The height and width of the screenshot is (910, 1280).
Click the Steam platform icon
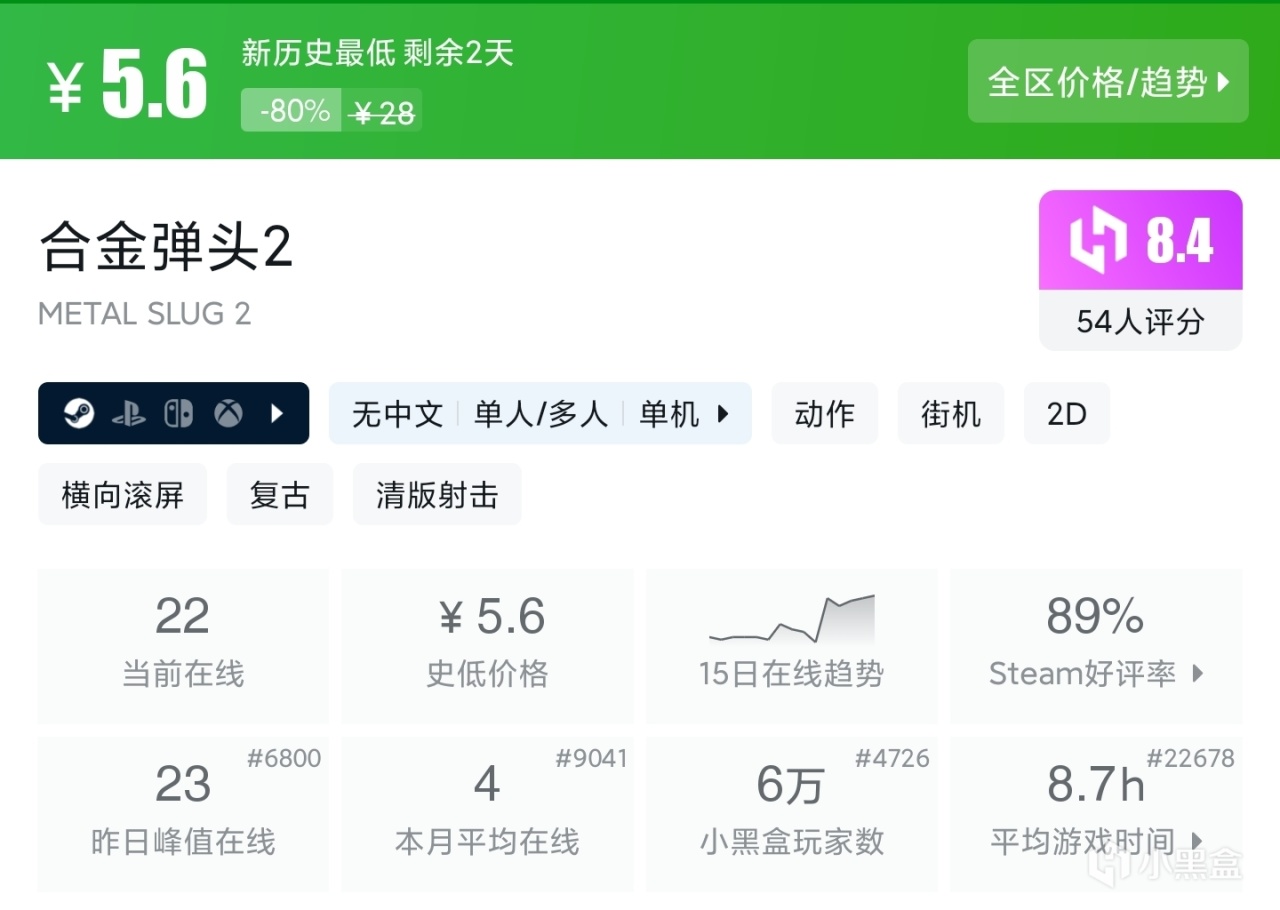[x=79, y=413]
